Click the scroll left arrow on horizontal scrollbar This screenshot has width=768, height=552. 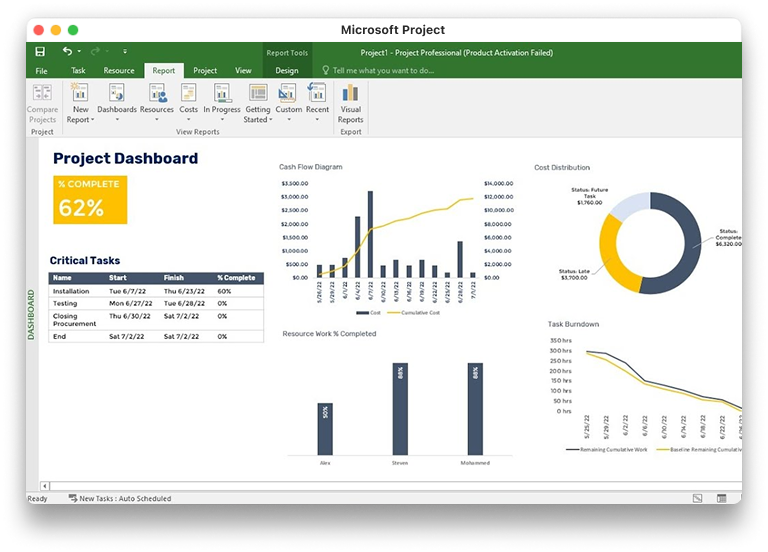click(x=45, y=486)
